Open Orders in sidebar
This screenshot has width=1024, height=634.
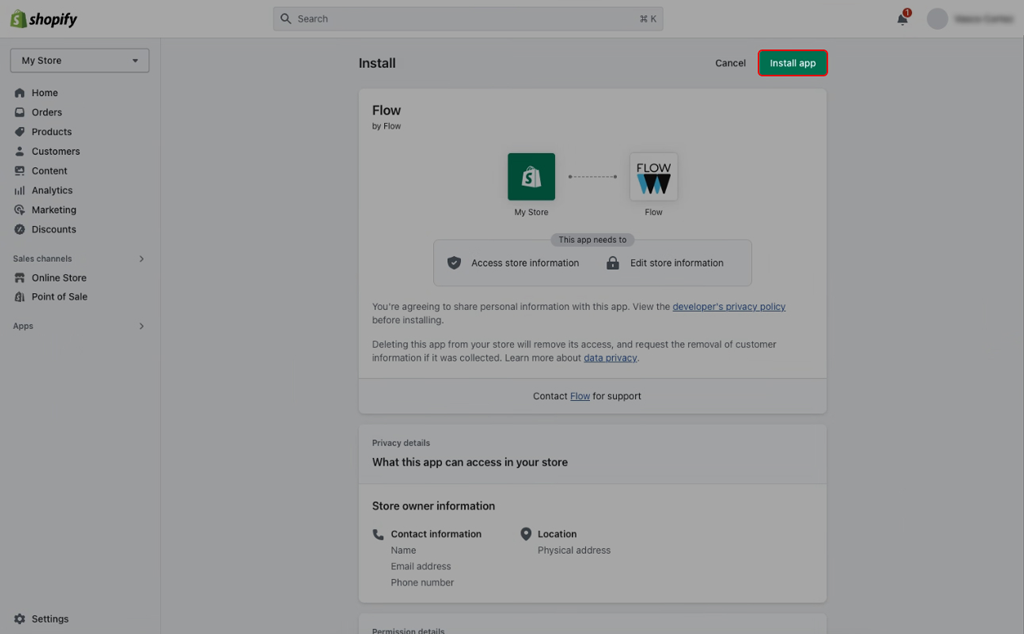[x=46, y=112]
